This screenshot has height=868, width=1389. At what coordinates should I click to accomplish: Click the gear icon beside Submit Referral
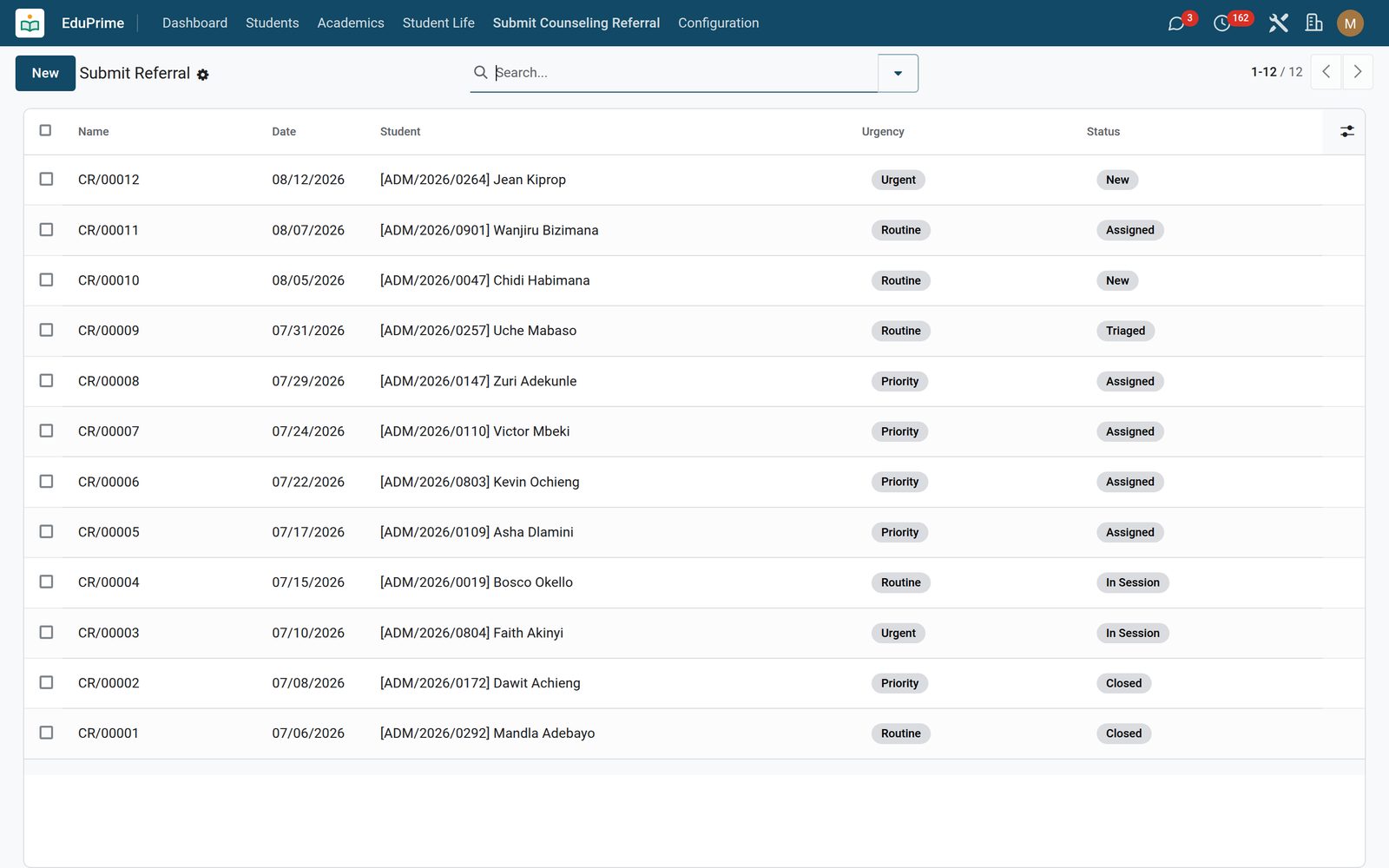(x=203, y=75)
